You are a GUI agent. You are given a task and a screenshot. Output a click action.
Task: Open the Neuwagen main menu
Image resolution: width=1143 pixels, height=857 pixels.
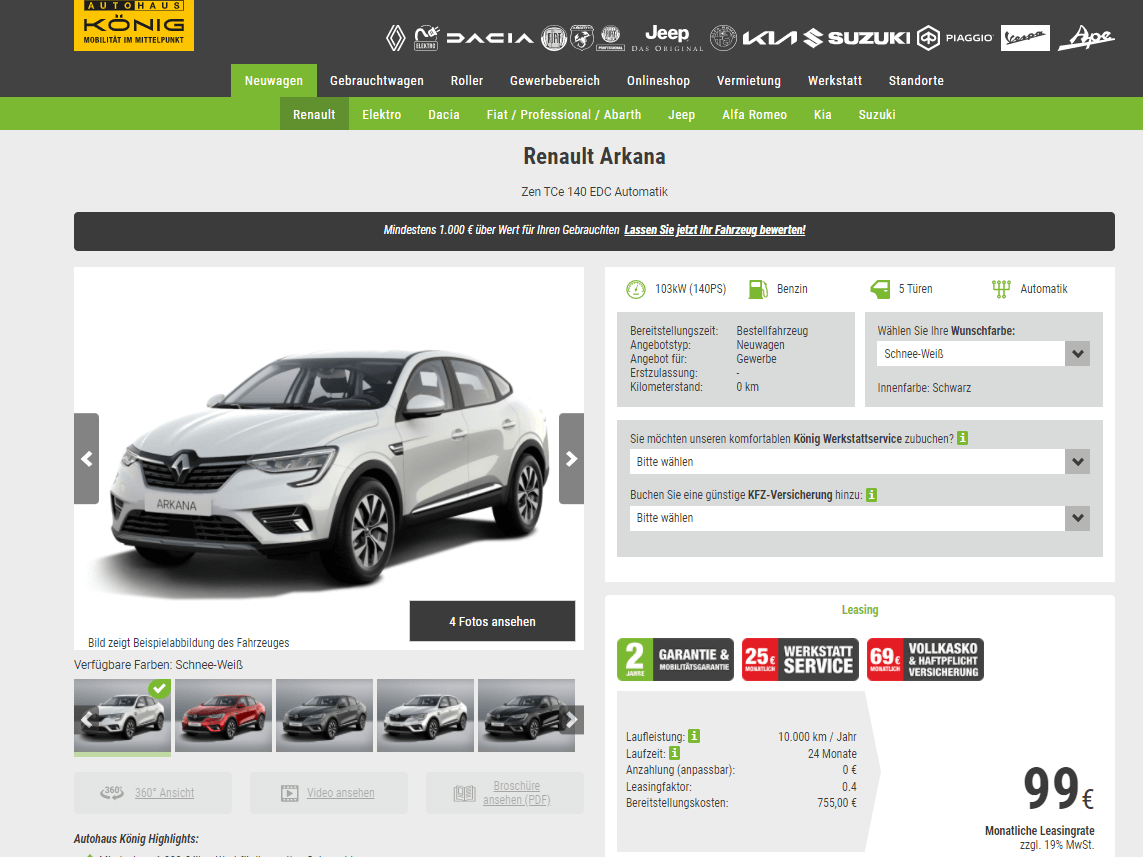point(273,81)
